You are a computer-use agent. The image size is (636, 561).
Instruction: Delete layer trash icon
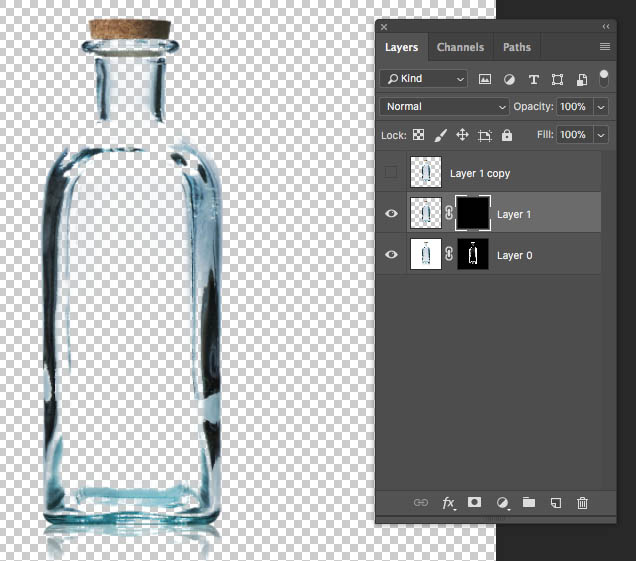(582, 503)
